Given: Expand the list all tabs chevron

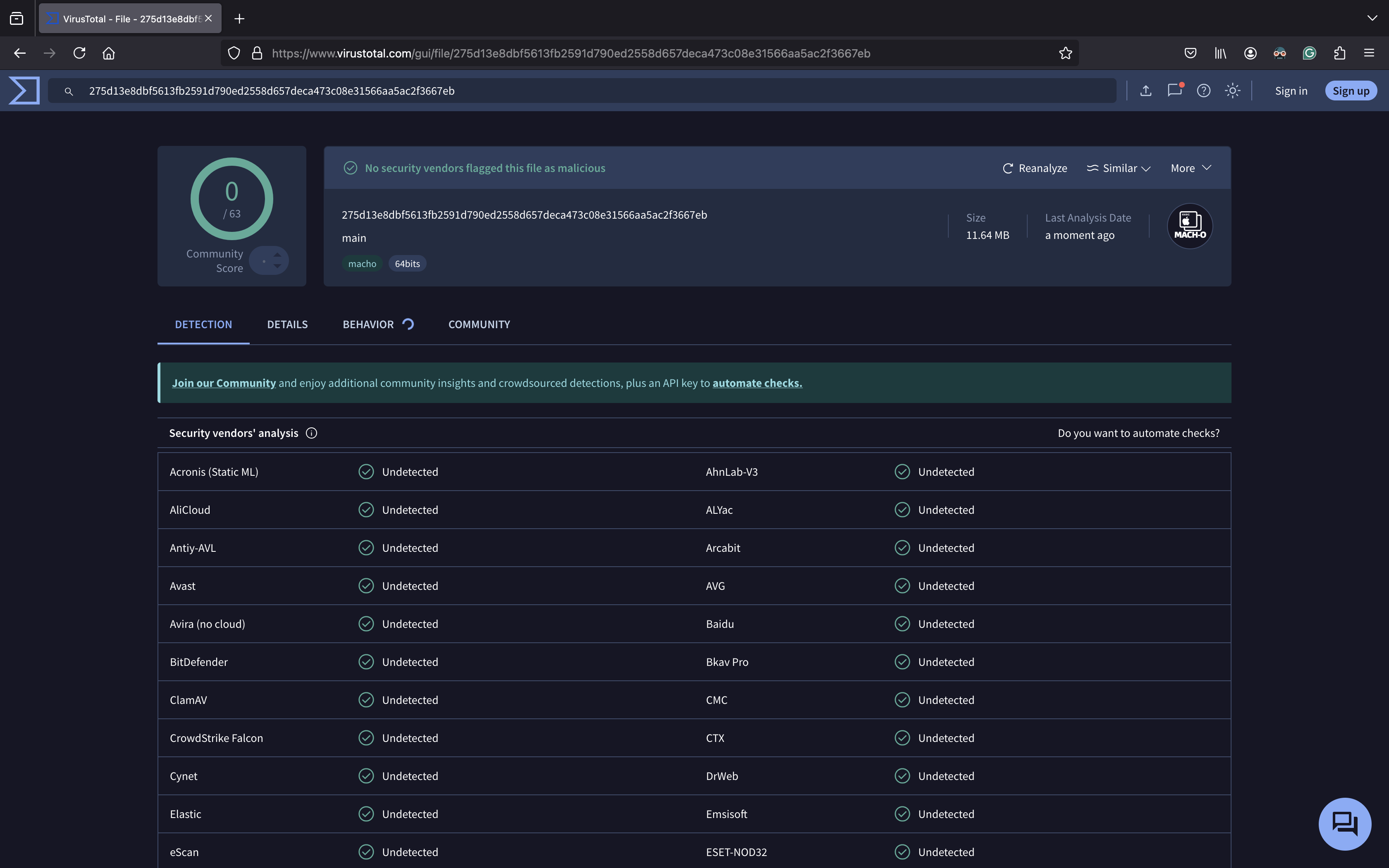Looking at the screenshot, I should (x=1372, y=18).
